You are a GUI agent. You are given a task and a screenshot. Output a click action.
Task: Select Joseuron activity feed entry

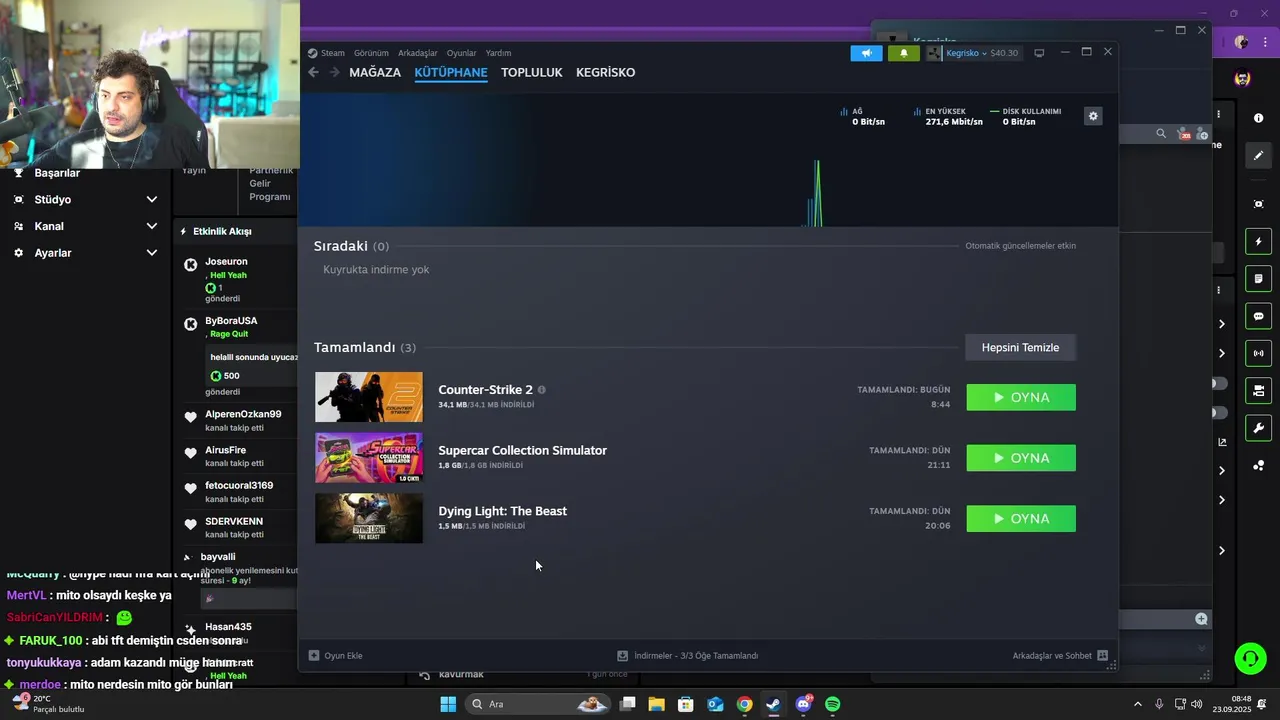237,280
